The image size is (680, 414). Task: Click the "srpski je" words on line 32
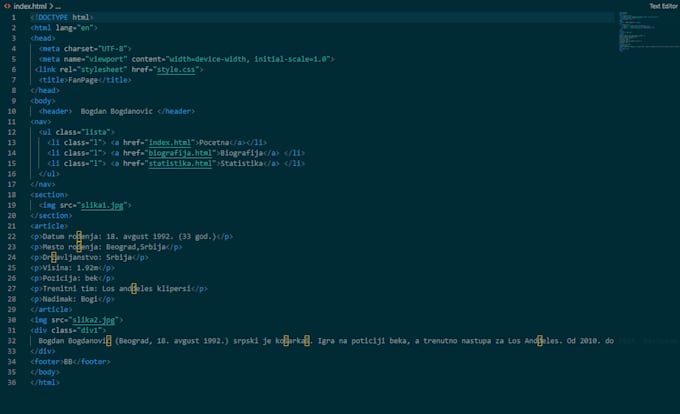(252, 341)
